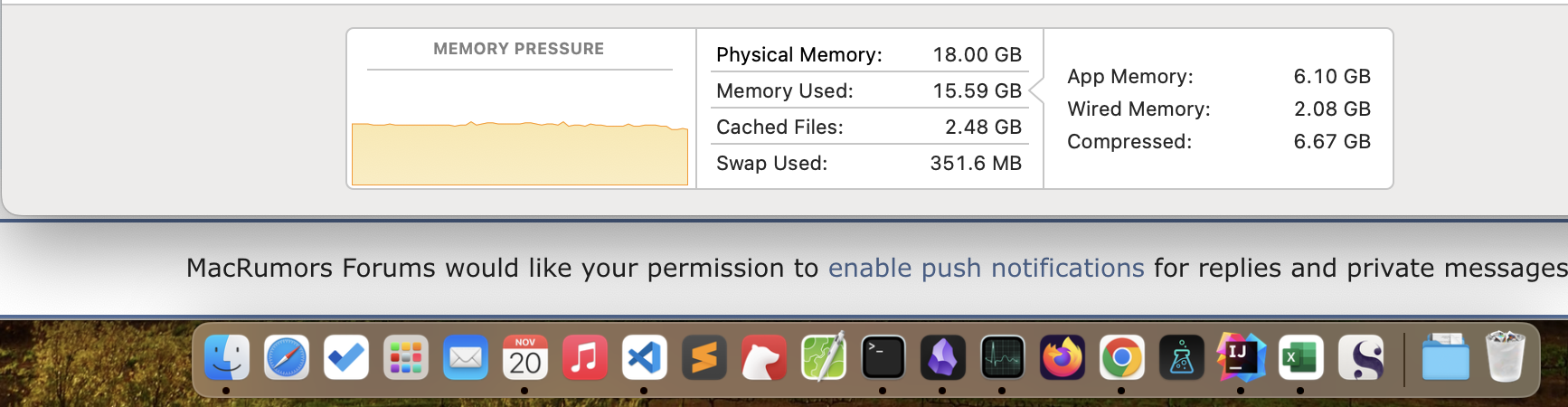The height and width of the screenshot is (407, 1568).
Task: Open Finder from the Dock
Action: 226,358
